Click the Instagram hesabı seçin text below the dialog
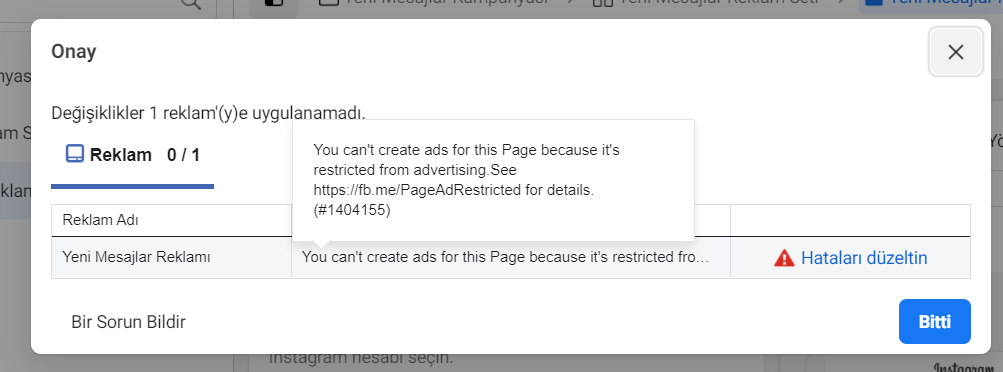This screenshot has width=1003, height=372. 361,357
